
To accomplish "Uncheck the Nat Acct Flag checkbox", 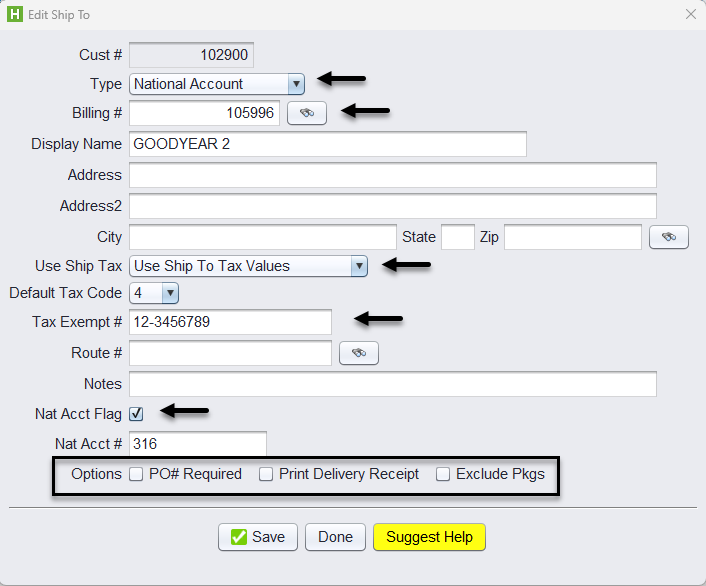I will tap(137, 413).
